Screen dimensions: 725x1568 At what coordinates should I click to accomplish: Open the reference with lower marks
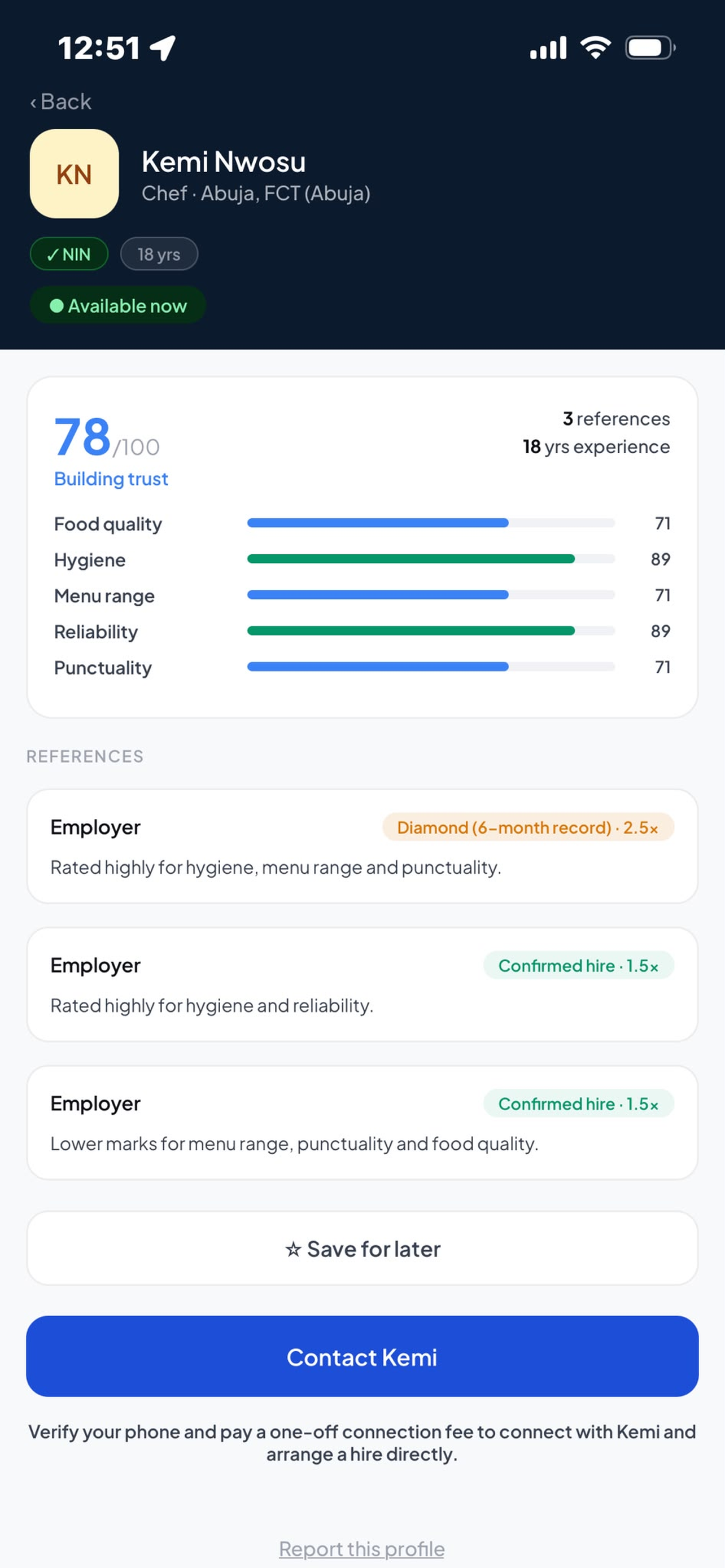tap(362, 1123)
